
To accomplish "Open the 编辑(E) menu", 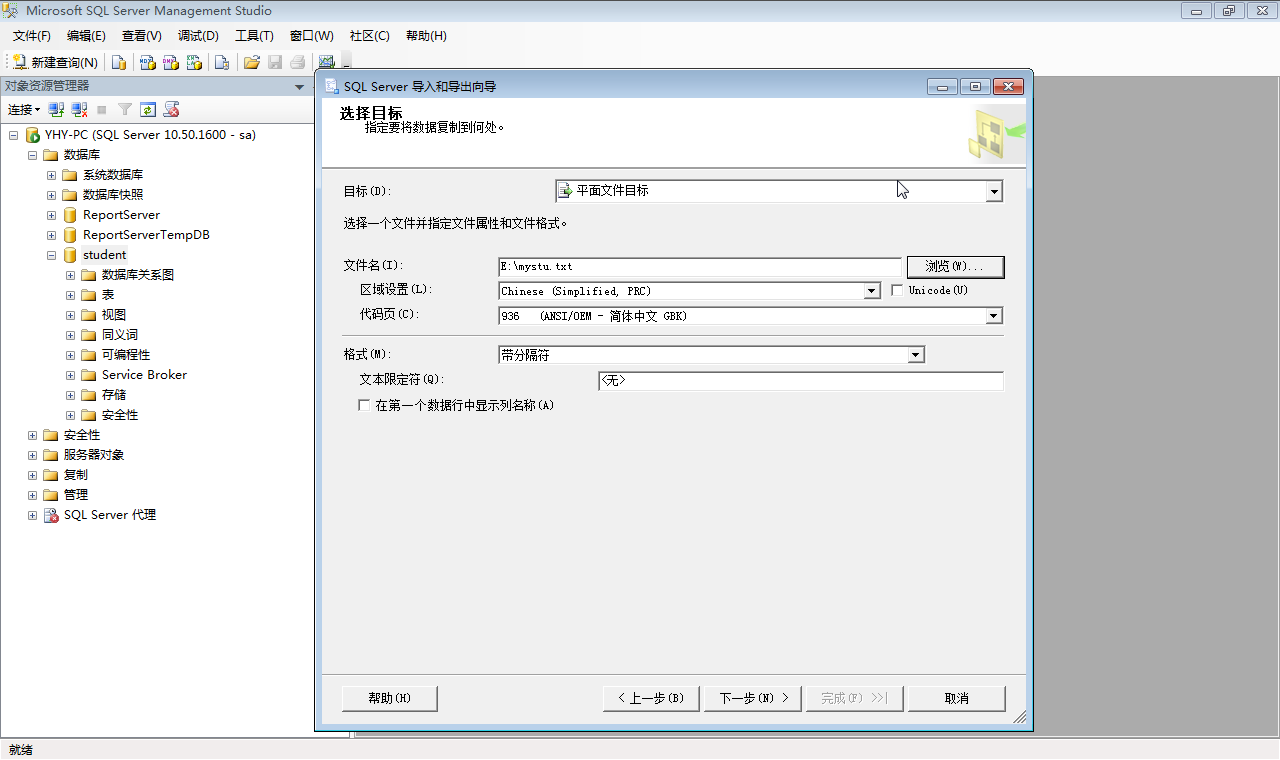I will point(86,36).
